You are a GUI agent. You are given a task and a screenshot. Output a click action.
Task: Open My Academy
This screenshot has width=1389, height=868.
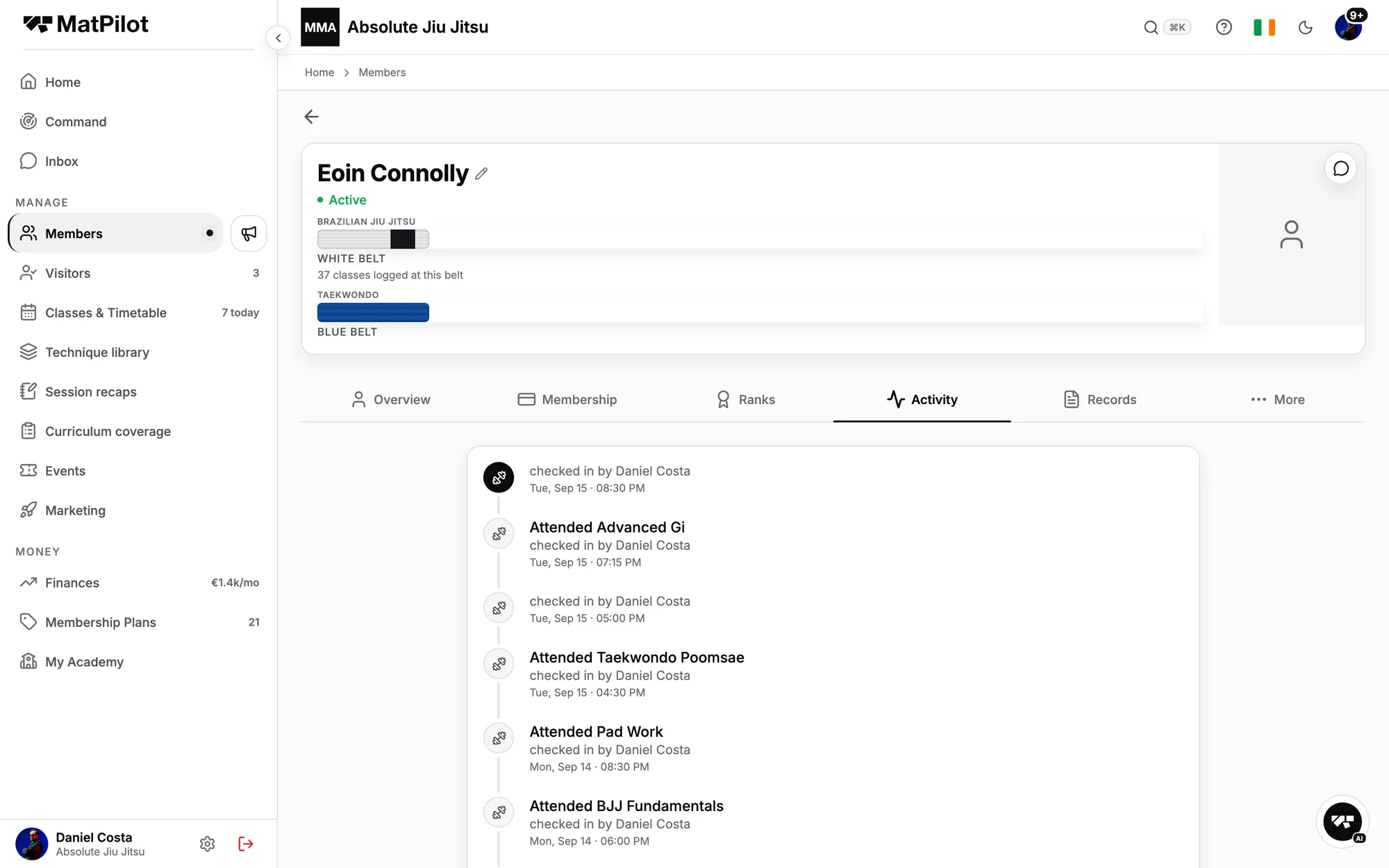138,662
